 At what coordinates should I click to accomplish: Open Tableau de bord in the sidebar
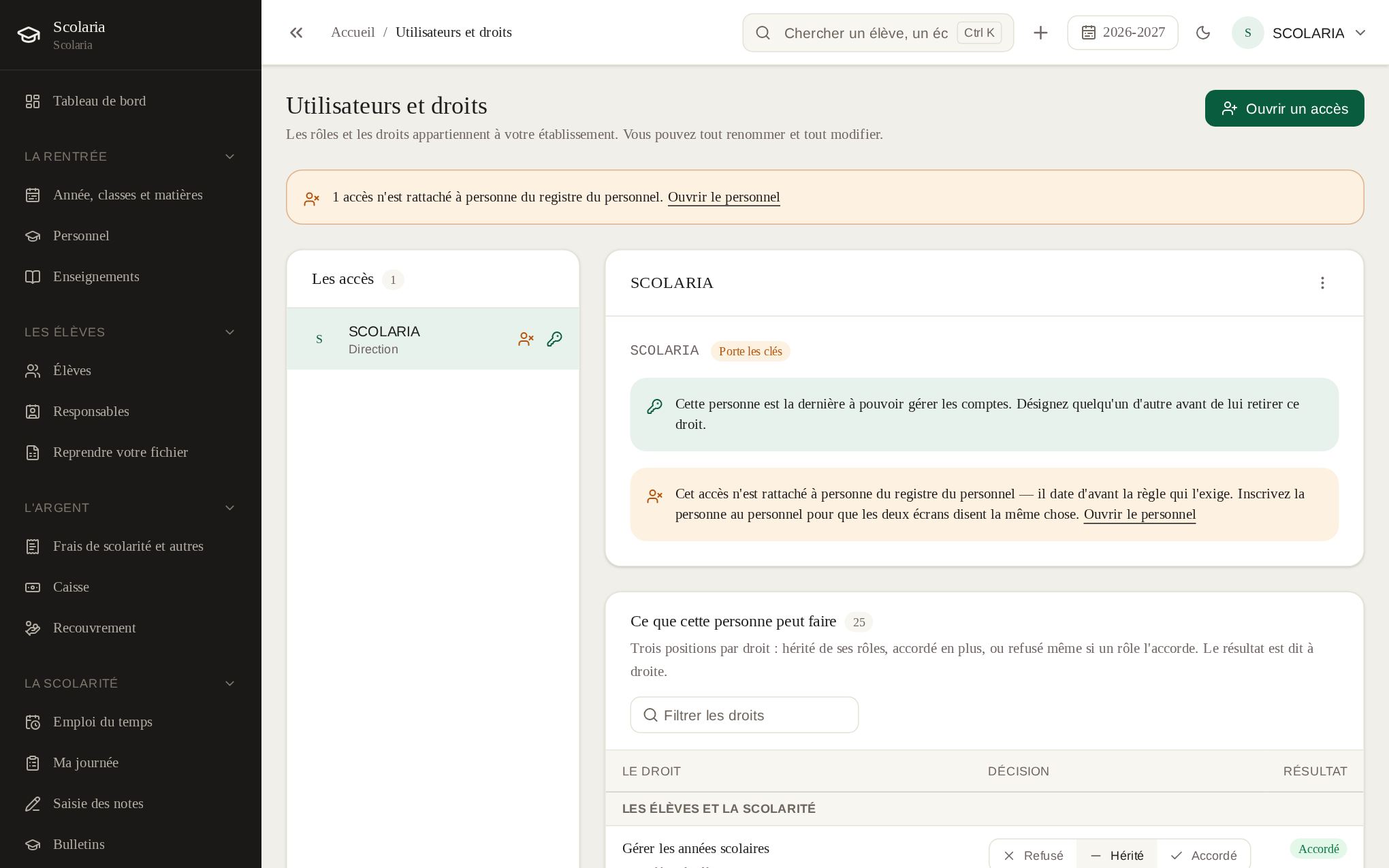131,101
